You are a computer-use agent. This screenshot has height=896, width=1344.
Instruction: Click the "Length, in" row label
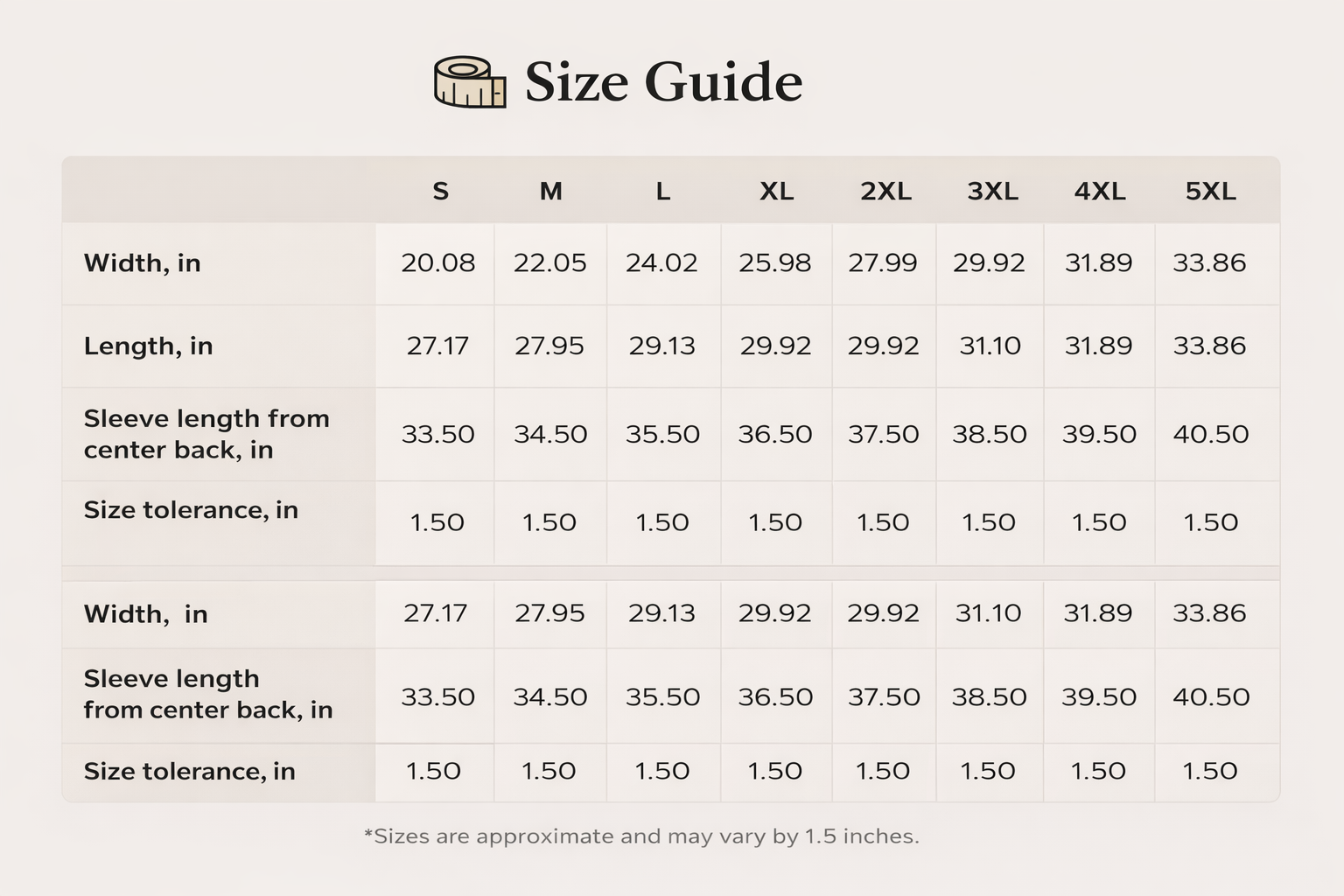tap(149, 346)
